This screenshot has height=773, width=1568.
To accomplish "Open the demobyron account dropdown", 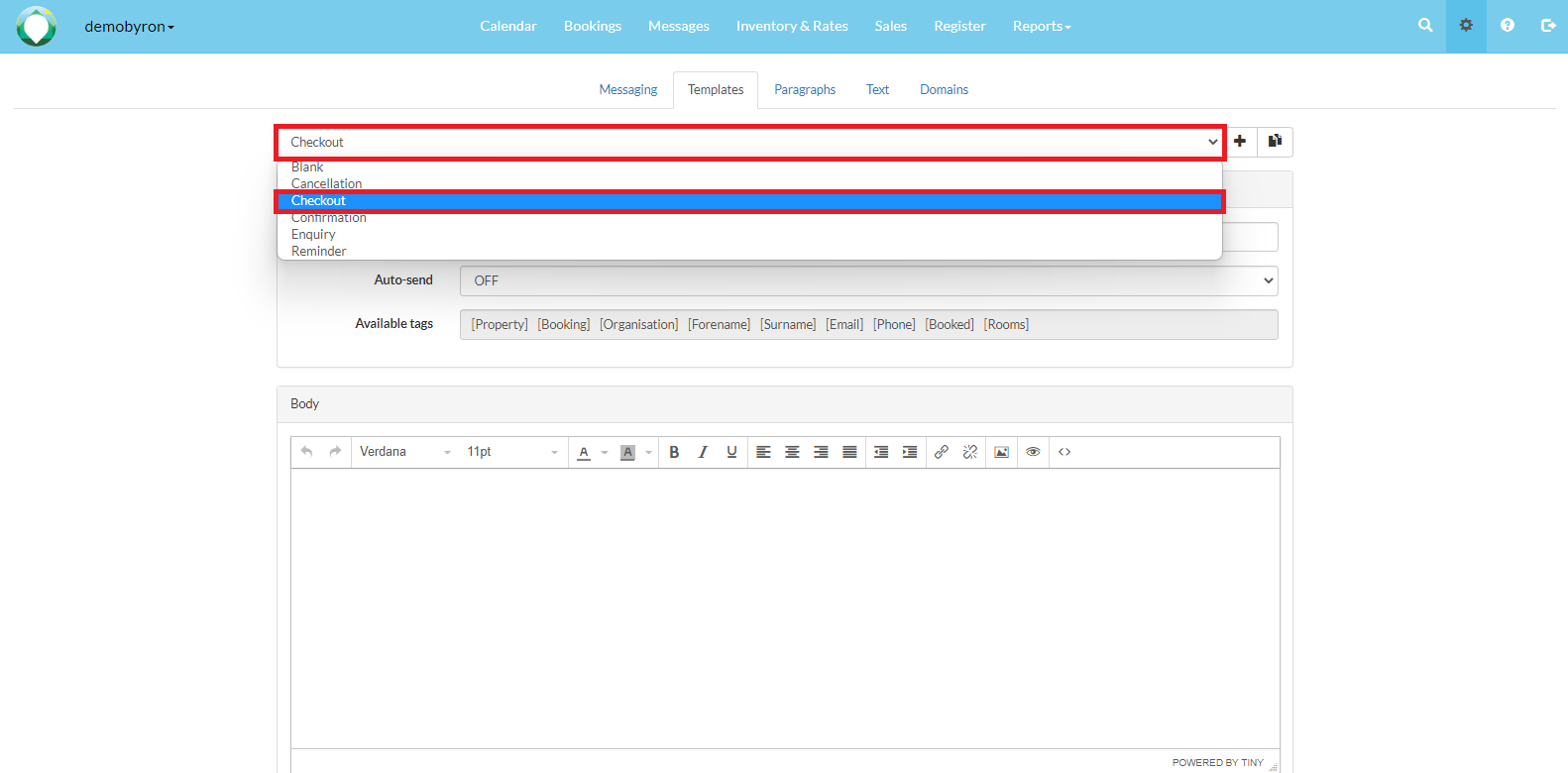I will [x=129, y=27].
